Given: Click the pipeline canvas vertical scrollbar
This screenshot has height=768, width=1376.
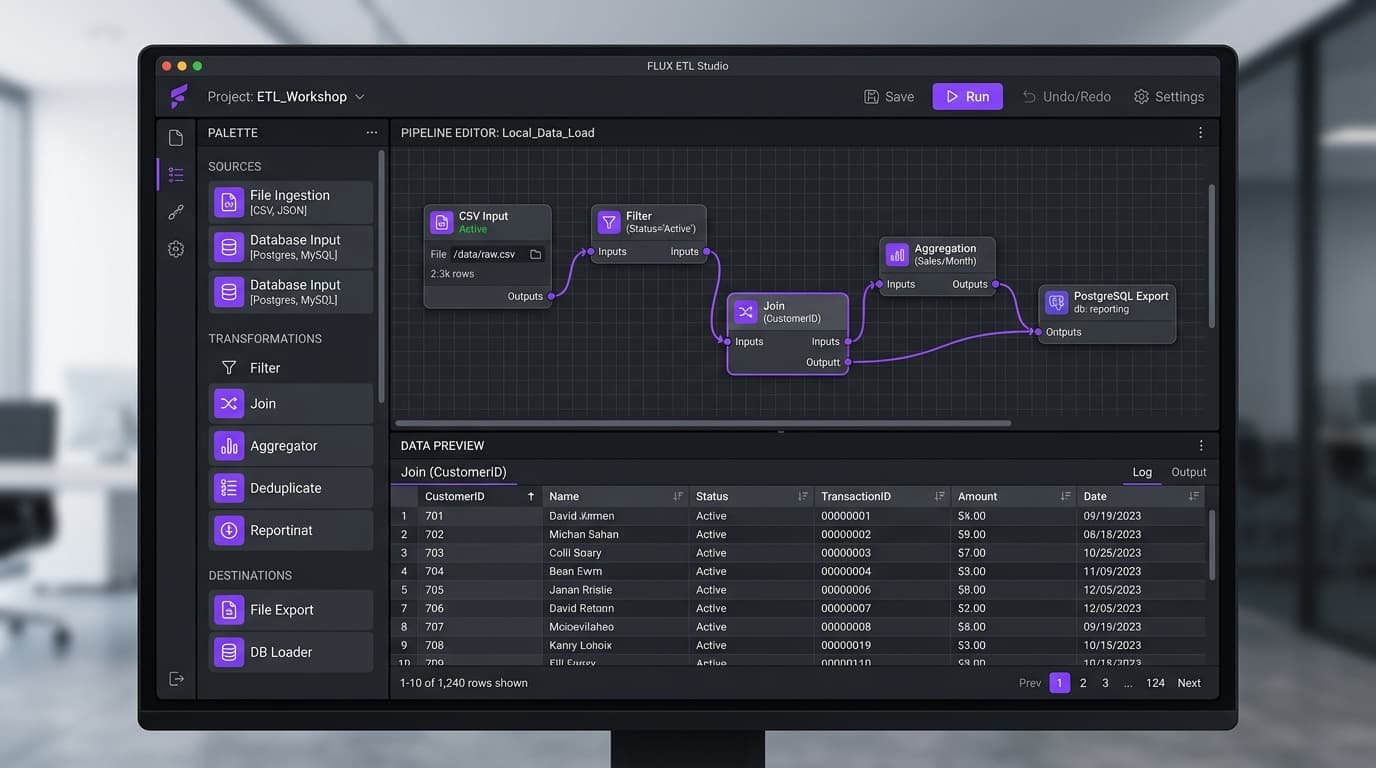Looking at the screenshot, I should (x=1213, y=255).
